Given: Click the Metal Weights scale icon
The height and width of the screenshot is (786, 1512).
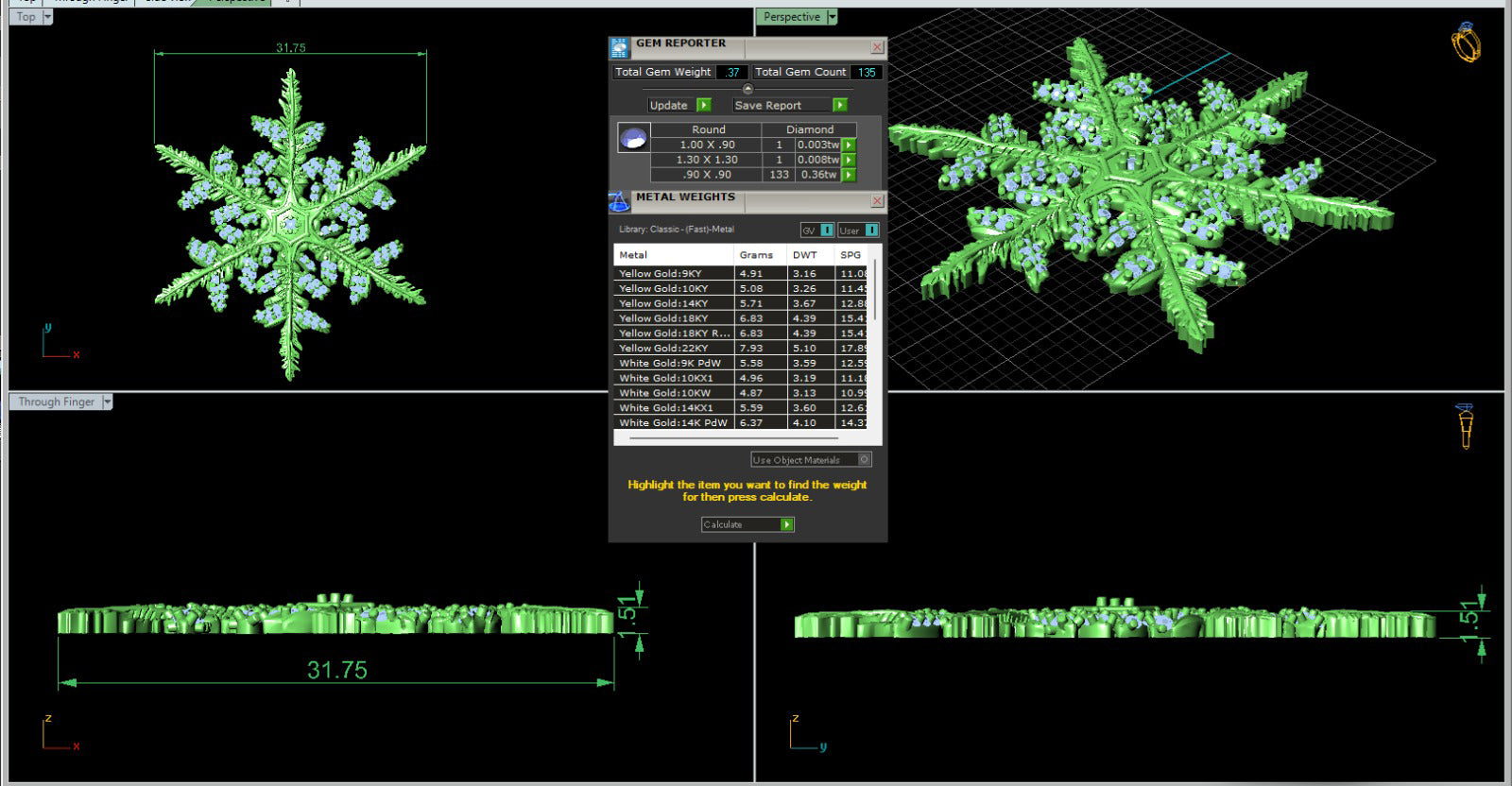Looking at the screenshot, I should (620, 201).
